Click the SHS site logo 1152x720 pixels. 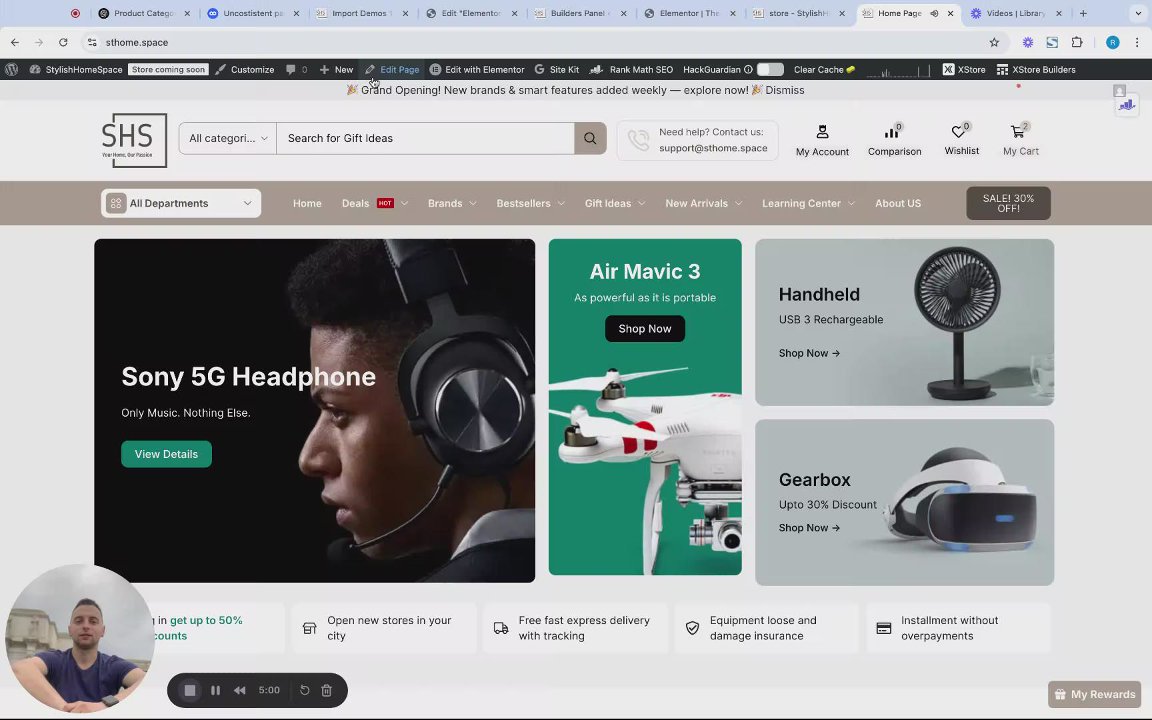(x=134, y=140)
